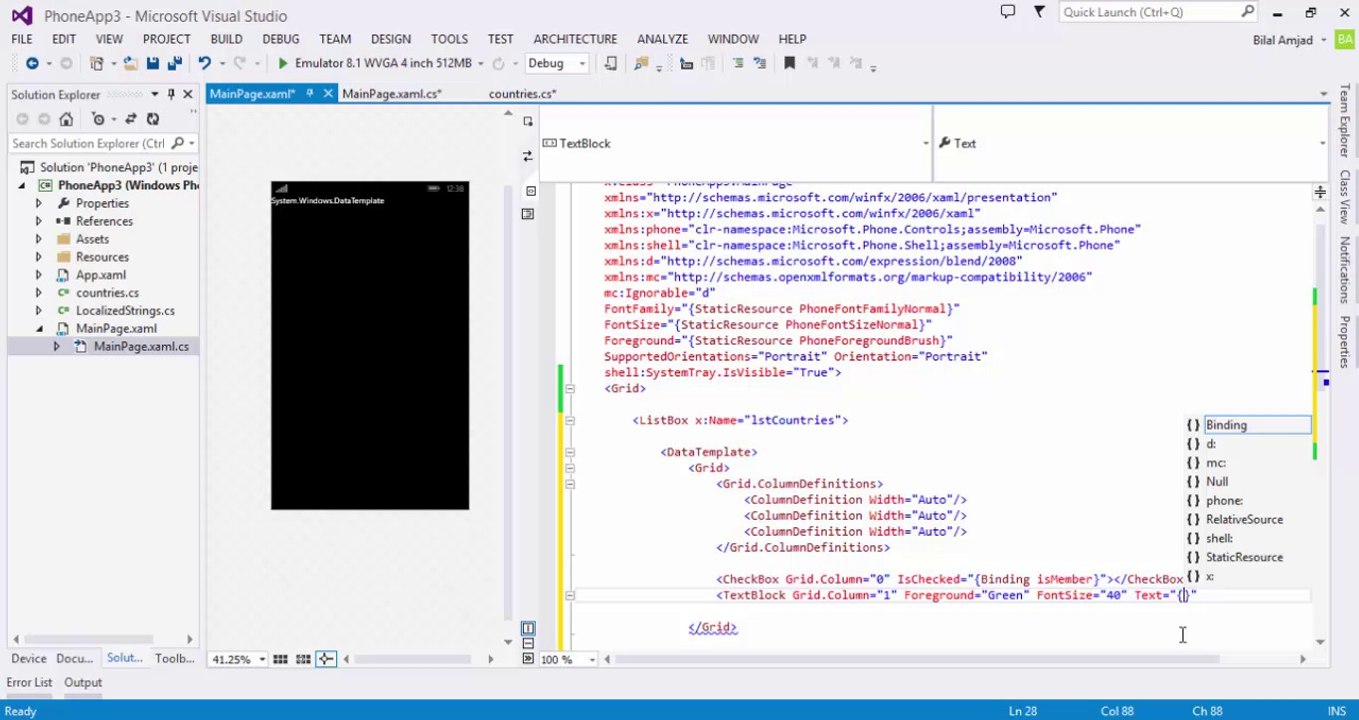Click the pop-out designer icon above swap panes

527,121
